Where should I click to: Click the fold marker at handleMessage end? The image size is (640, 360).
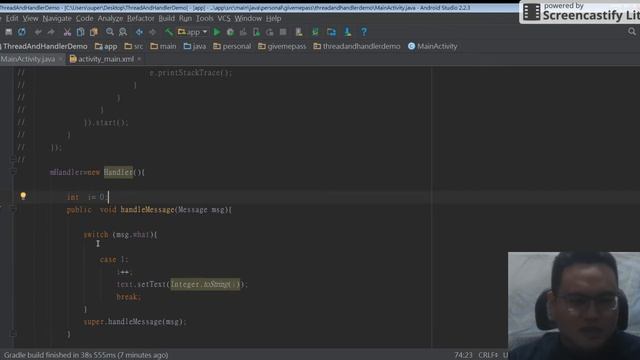[13, 334]
